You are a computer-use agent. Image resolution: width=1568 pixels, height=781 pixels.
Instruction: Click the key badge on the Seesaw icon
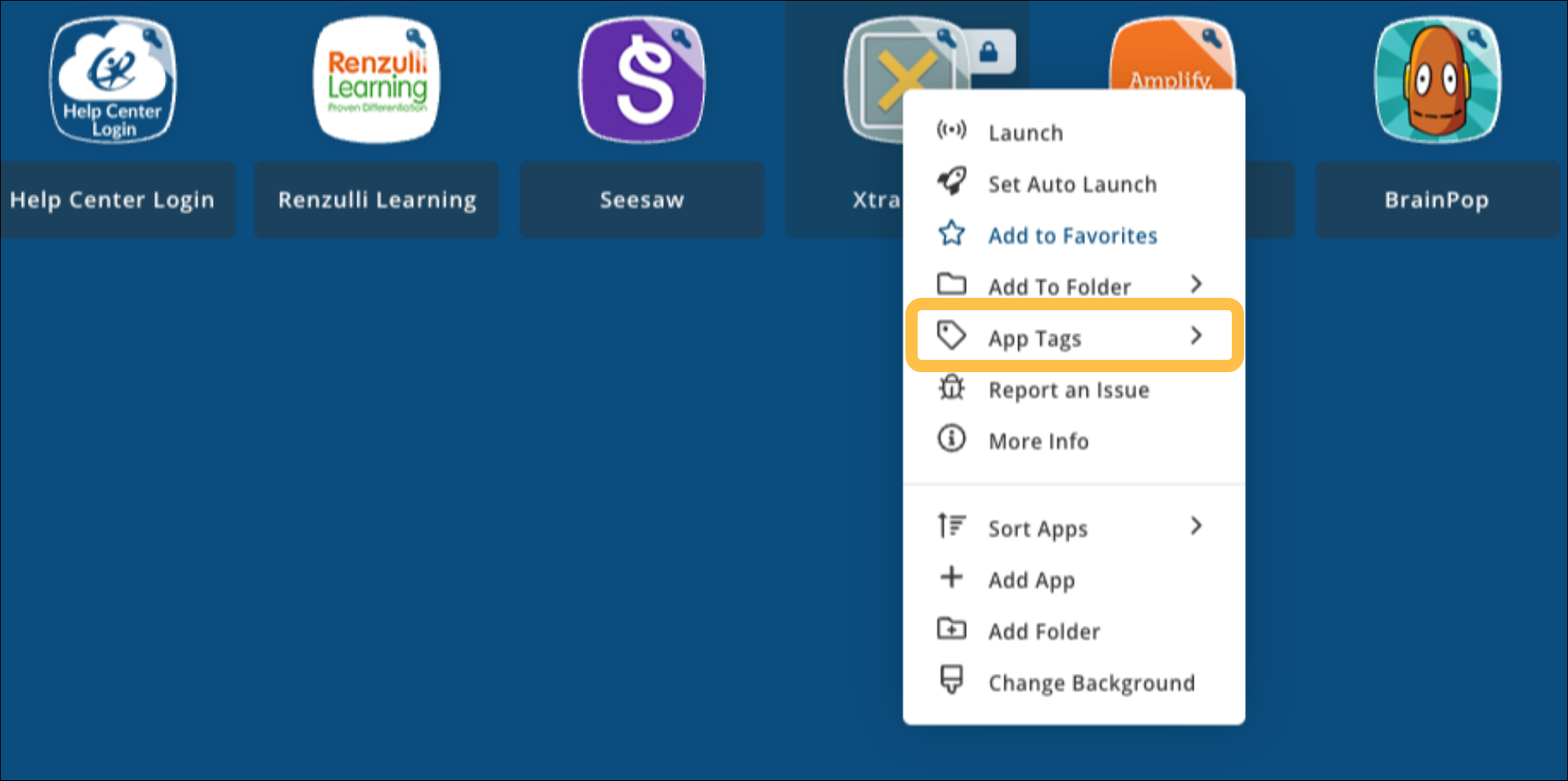(681, 38)
